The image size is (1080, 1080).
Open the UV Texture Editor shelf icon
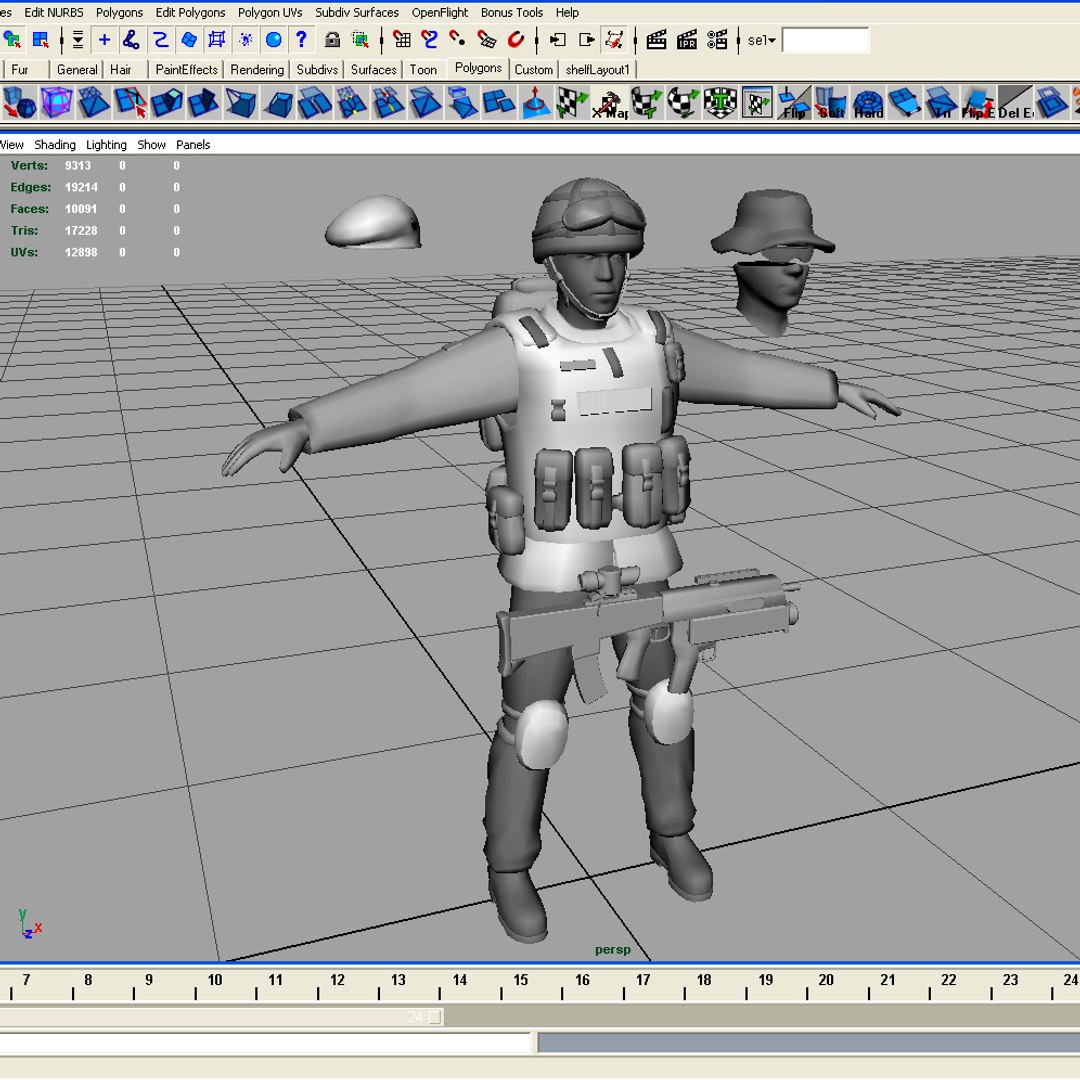coord(757,103)
